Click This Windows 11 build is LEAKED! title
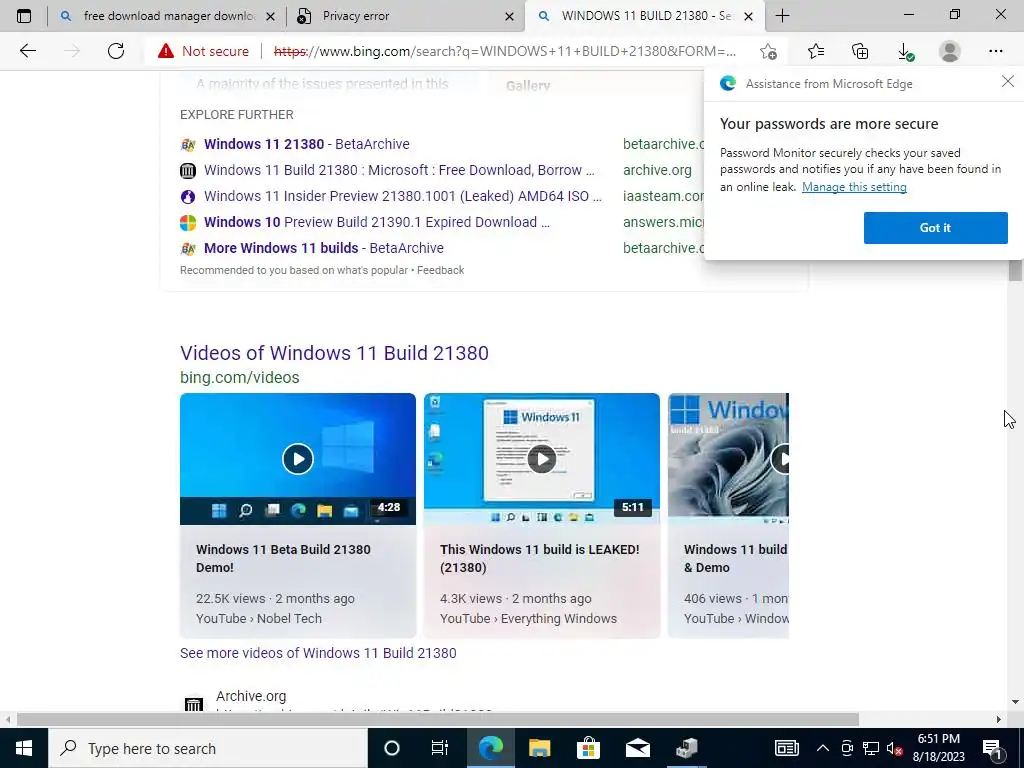 (539, 558)
